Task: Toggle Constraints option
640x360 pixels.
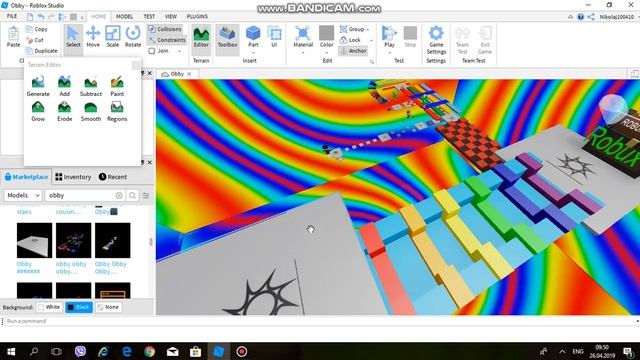Action: [167, 40]
